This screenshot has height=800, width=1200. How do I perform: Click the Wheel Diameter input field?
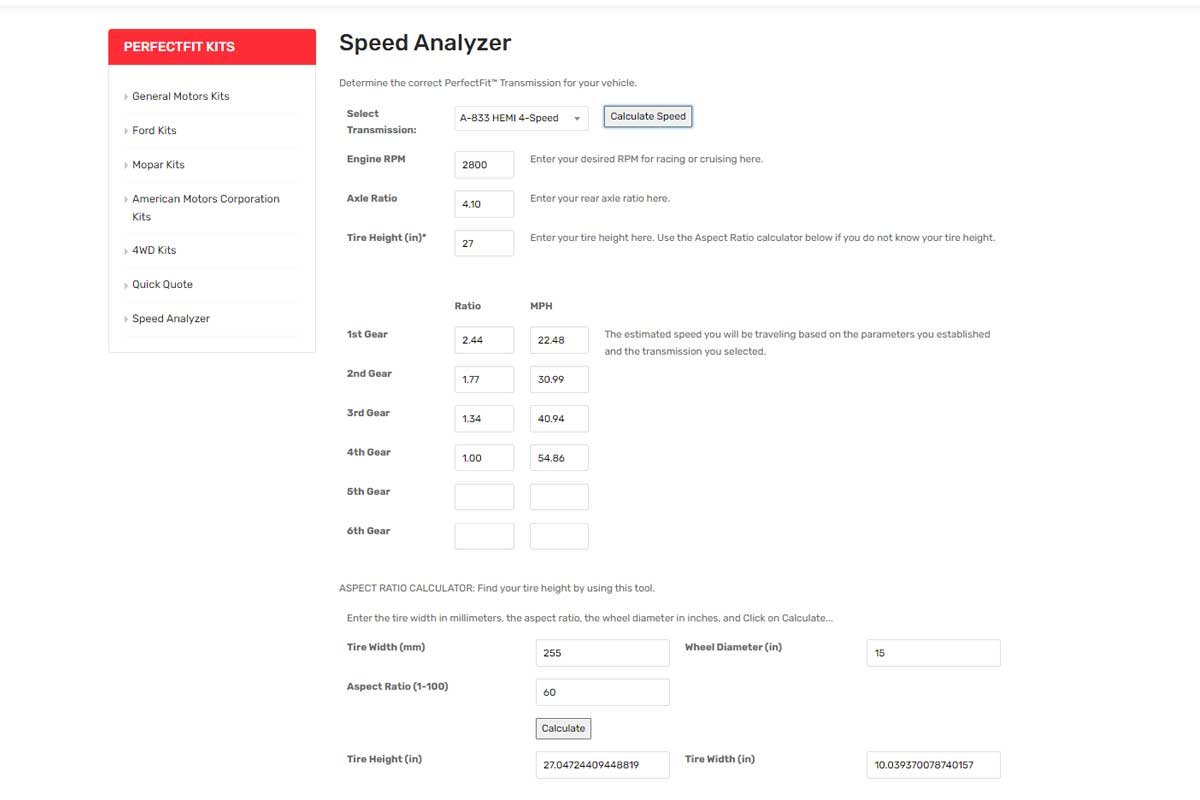point(932,653)
